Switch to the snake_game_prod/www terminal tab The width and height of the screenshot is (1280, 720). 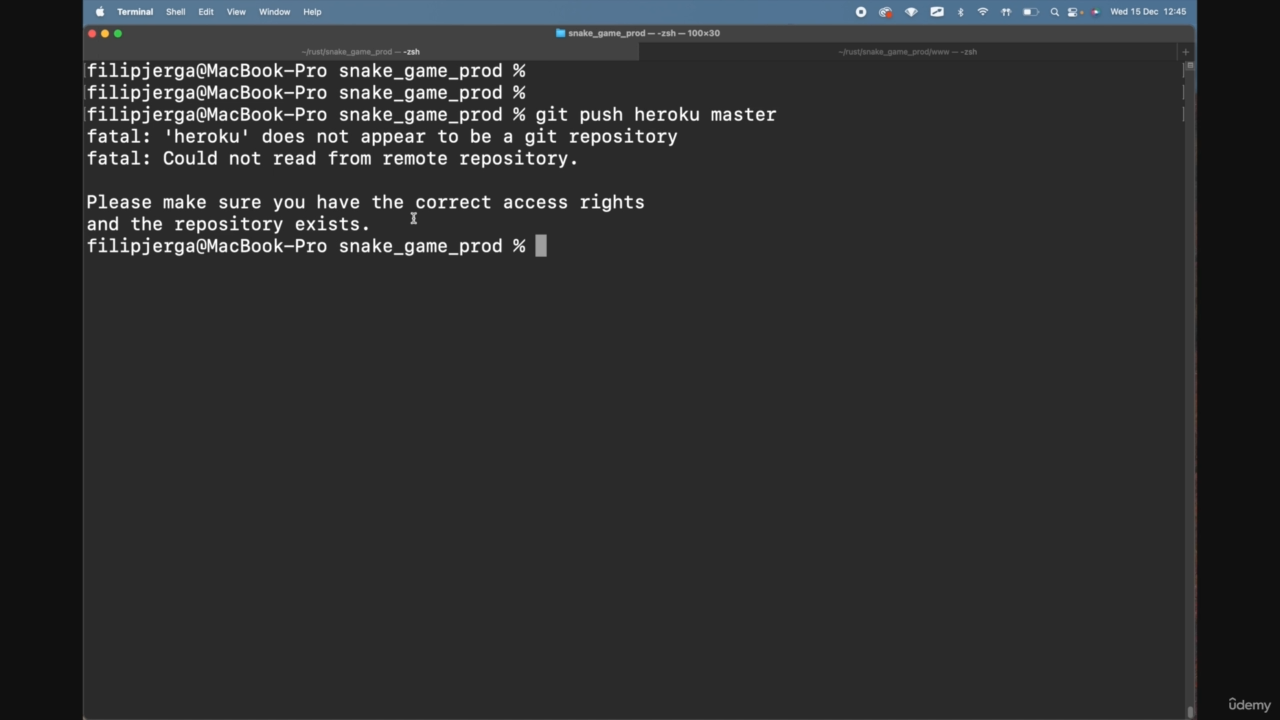(907, 52)
